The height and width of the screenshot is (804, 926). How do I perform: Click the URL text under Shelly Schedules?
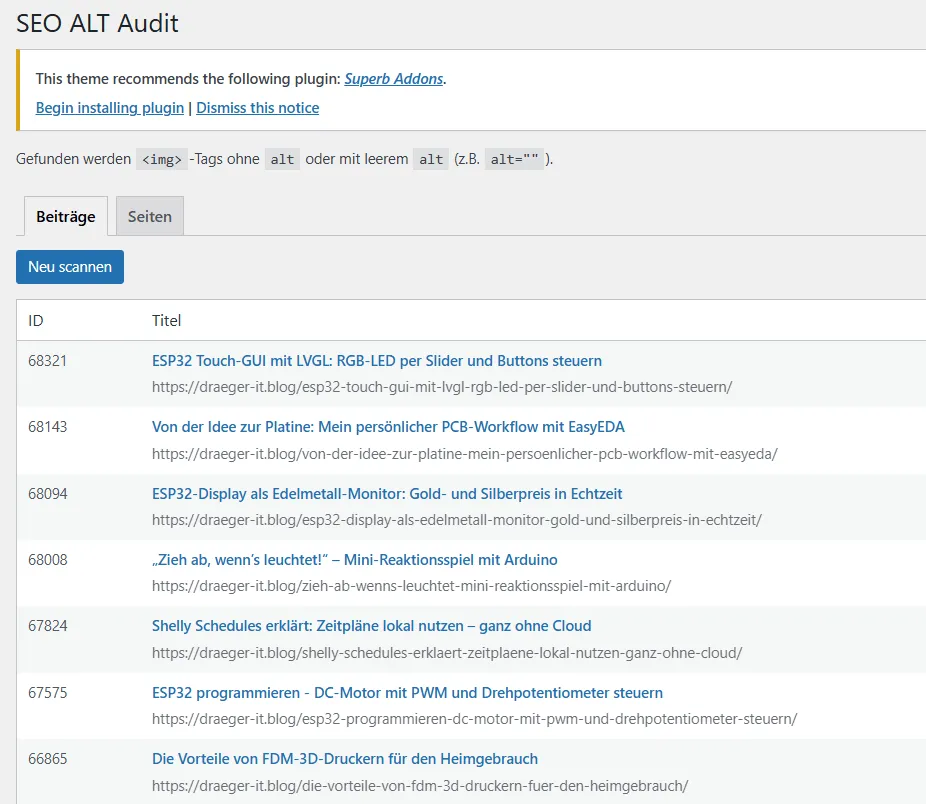coord(446,653)
